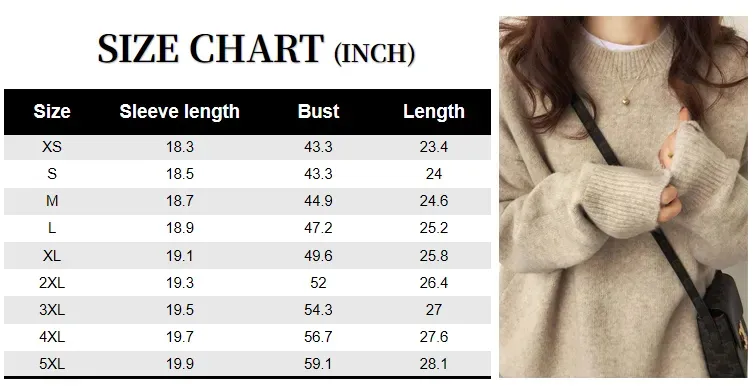This screenshot has width=753, height=386.
Task: Select bust value 44.9
Action: [x=318, y=201]
